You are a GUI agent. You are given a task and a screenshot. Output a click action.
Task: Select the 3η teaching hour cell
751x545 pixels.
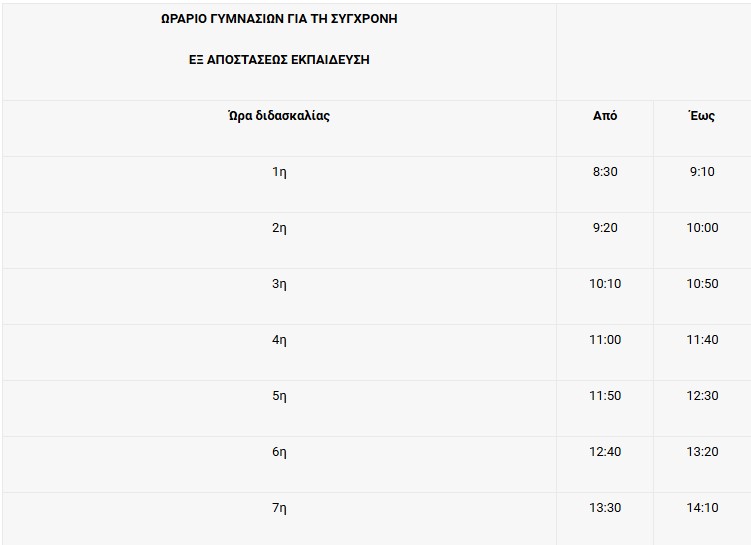point(279,284)
